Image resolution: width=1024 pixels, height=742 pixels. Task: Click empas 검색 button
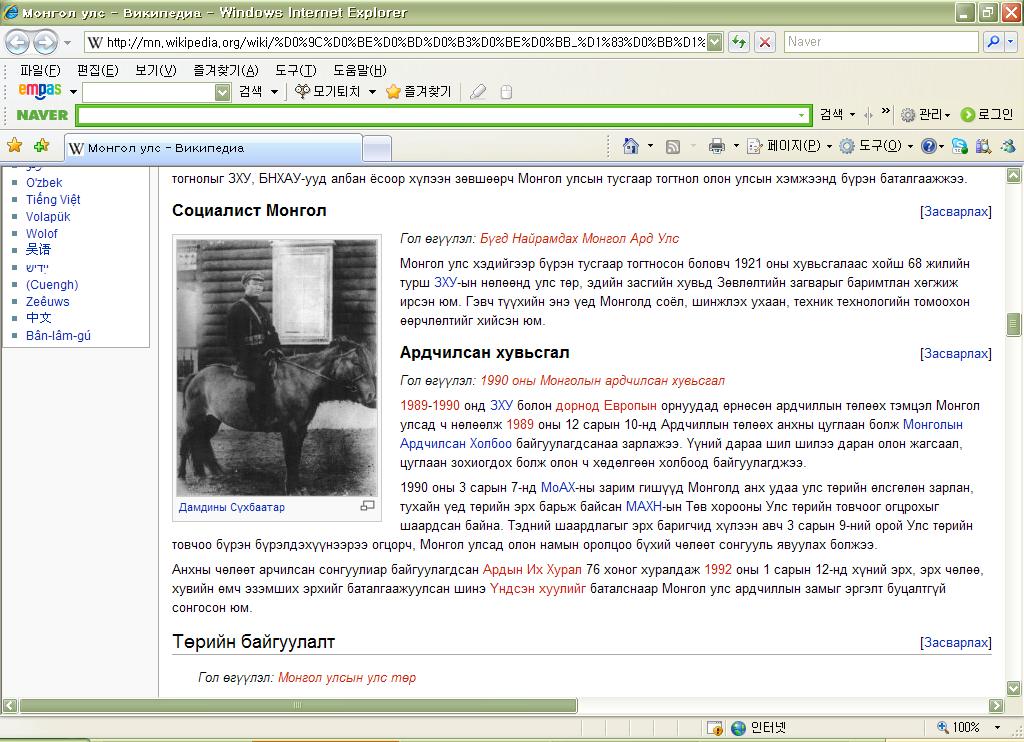click(251, 92)
